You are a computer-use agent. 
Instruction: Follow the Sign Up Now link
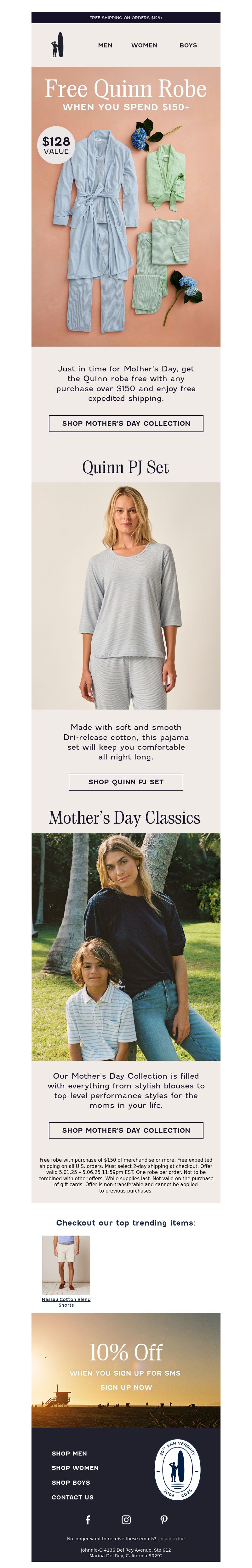[x=126, y=1387]
